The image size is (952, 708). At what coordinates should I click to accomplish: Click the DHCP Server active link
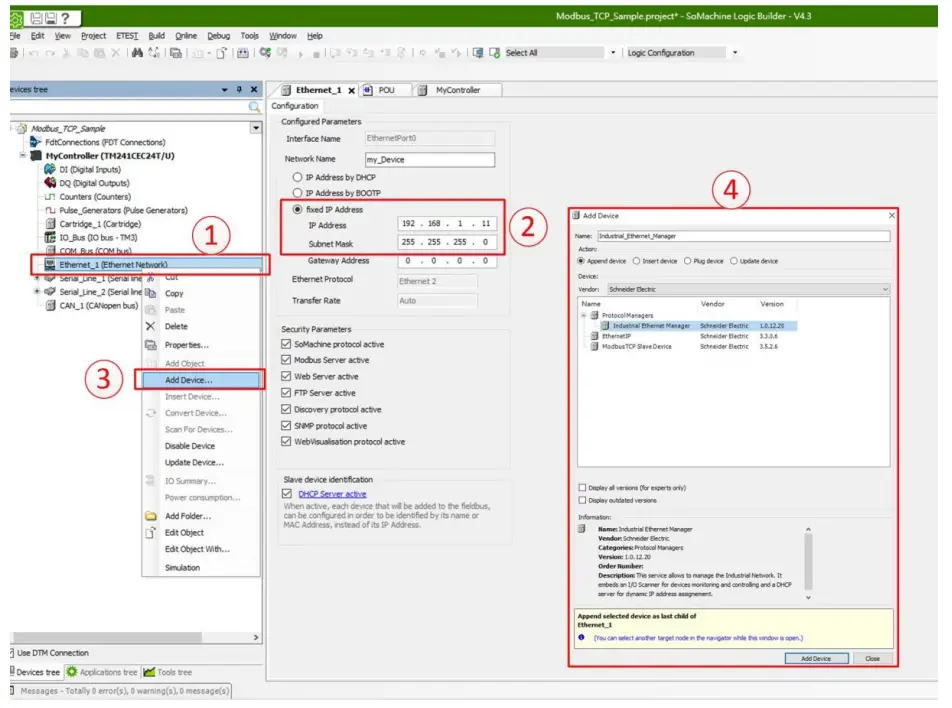(x=332, y=494)
